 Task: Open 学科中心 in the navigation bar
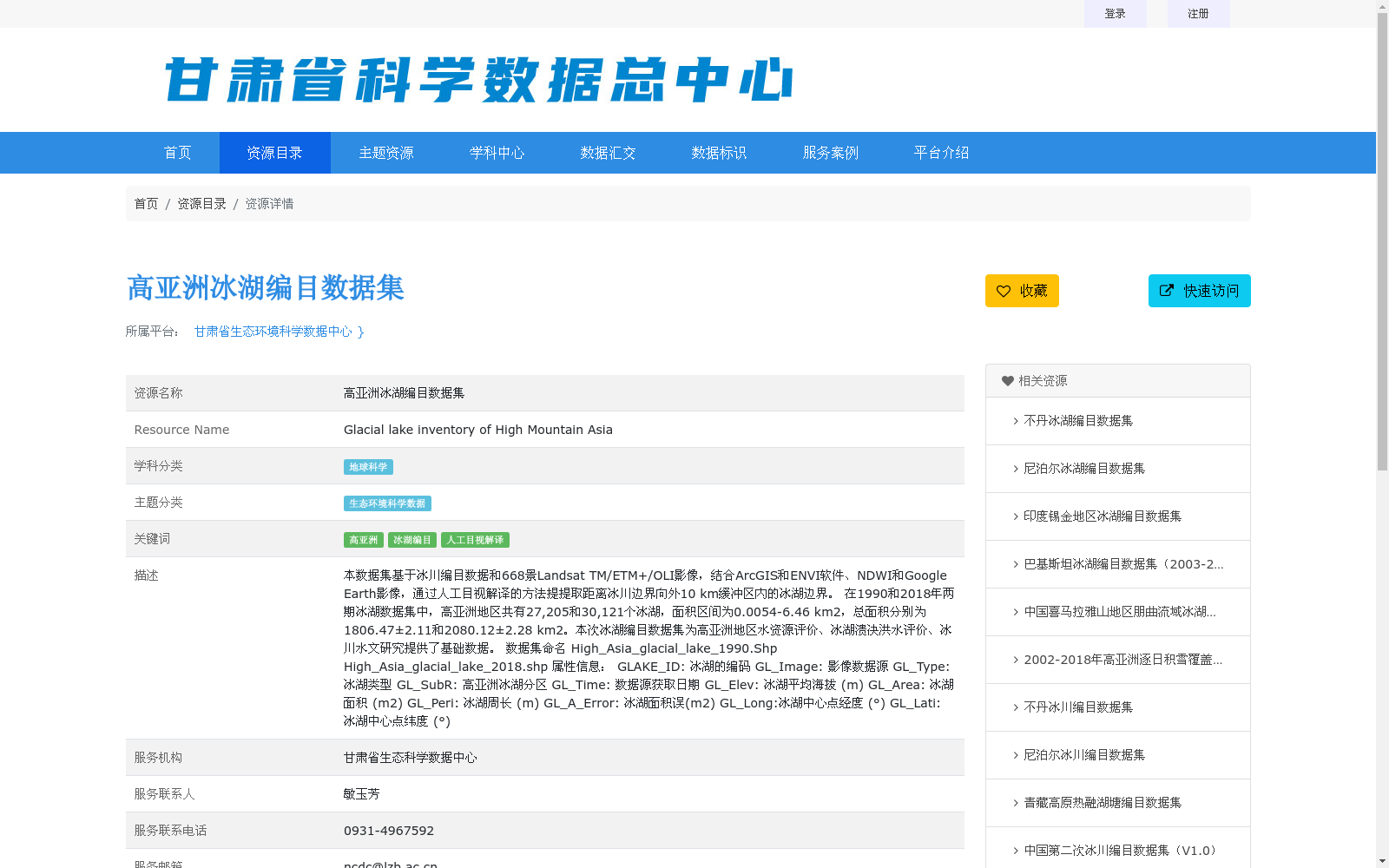tap(497, 153)
